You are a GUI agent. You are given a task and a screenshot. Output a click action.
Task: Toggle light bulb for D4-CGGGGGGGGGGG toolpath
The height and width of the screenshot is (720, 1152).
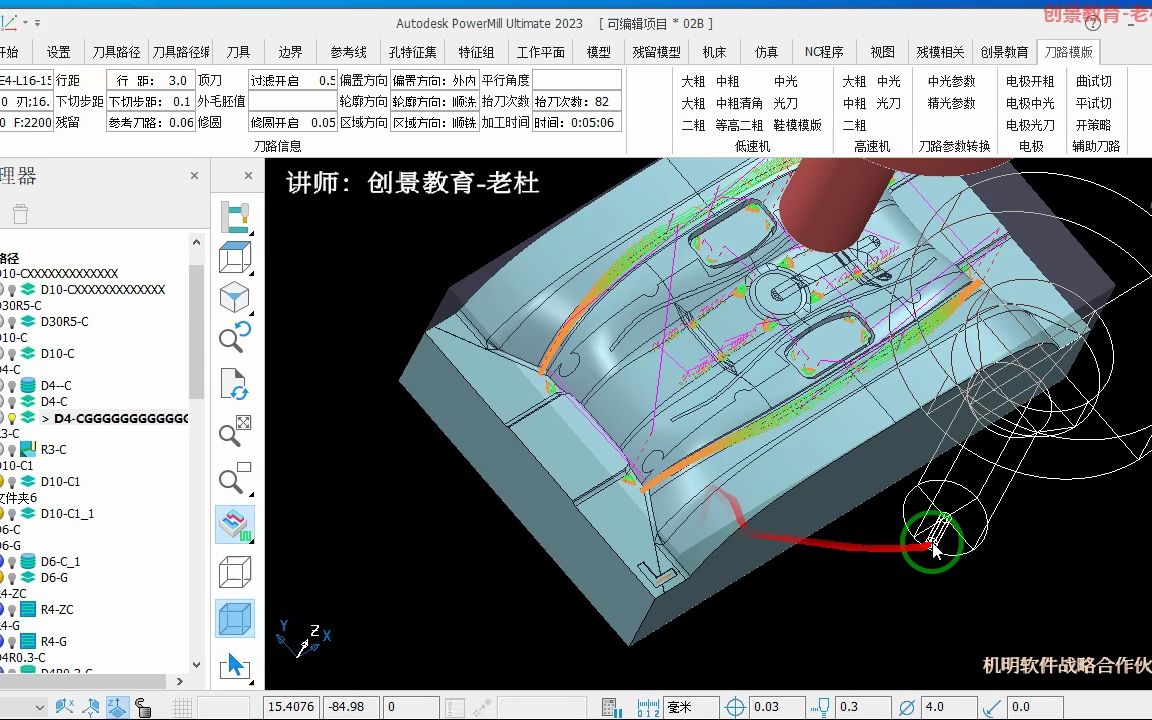click(x=12, y=417)
